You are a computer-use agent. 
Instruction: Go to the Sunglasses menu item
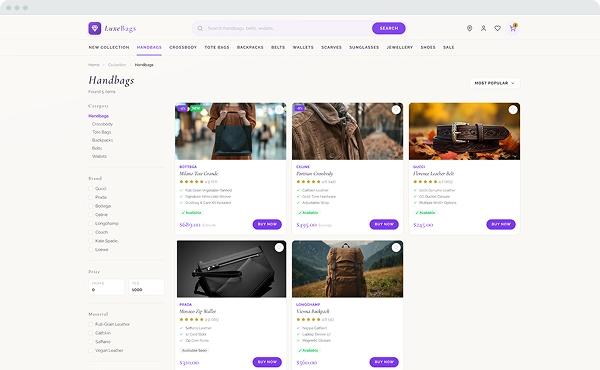tap(364, 47)
